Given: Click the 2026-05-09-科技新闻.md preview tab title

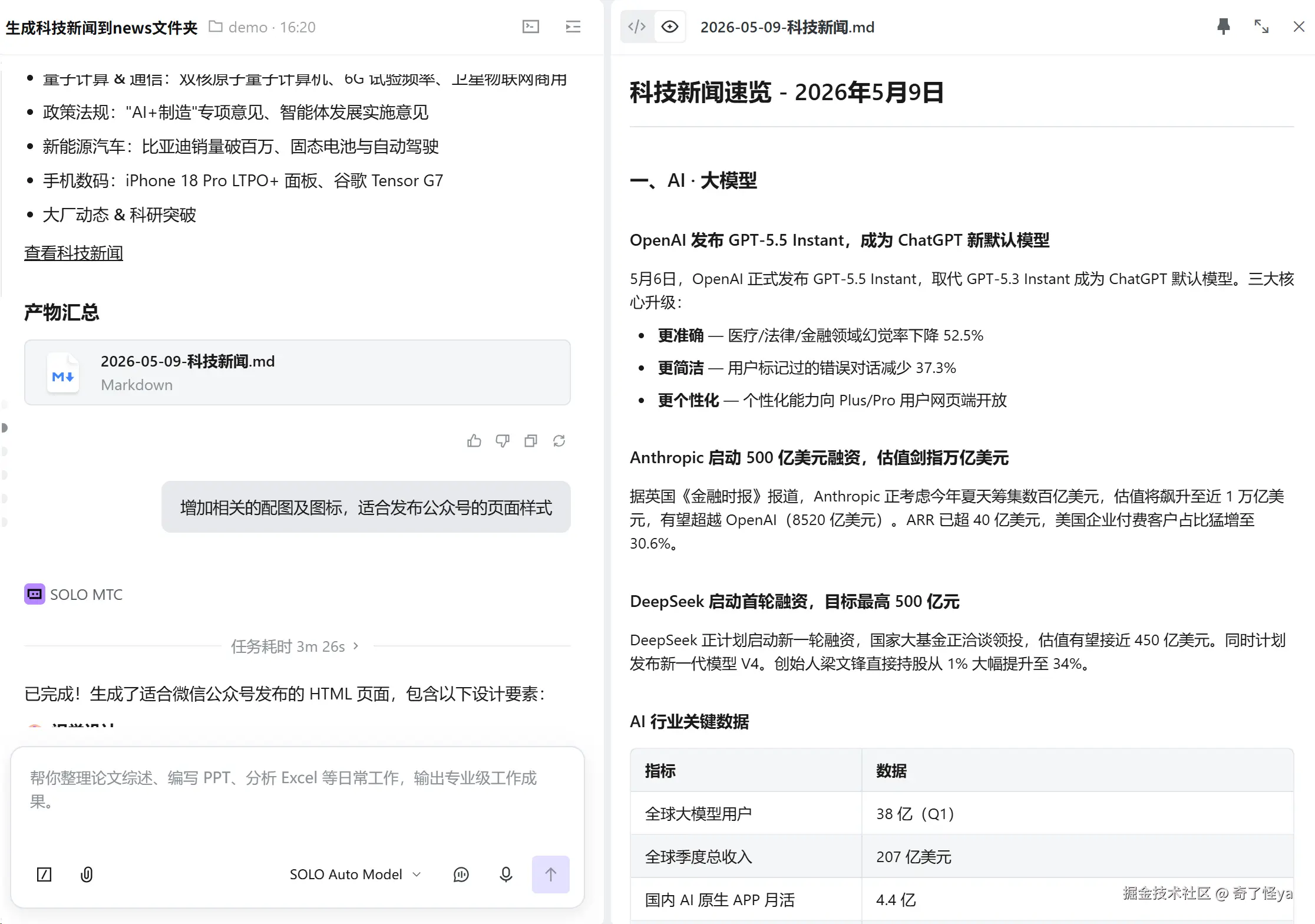Looking at the screenshot, I should click(x=787, y=27).
